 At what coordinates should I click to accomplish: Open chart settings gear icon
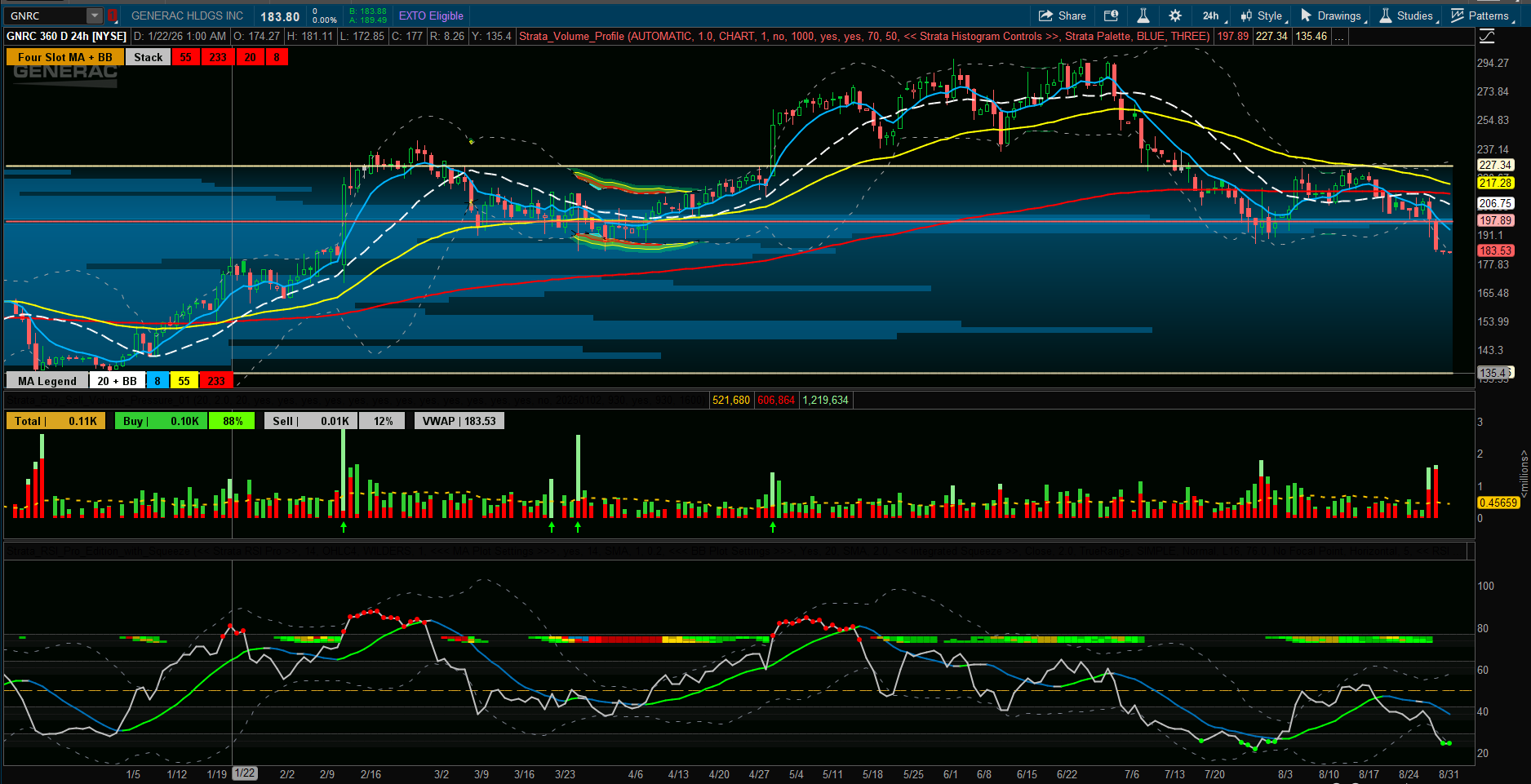pyautogui.click(x=1175, y=16)
